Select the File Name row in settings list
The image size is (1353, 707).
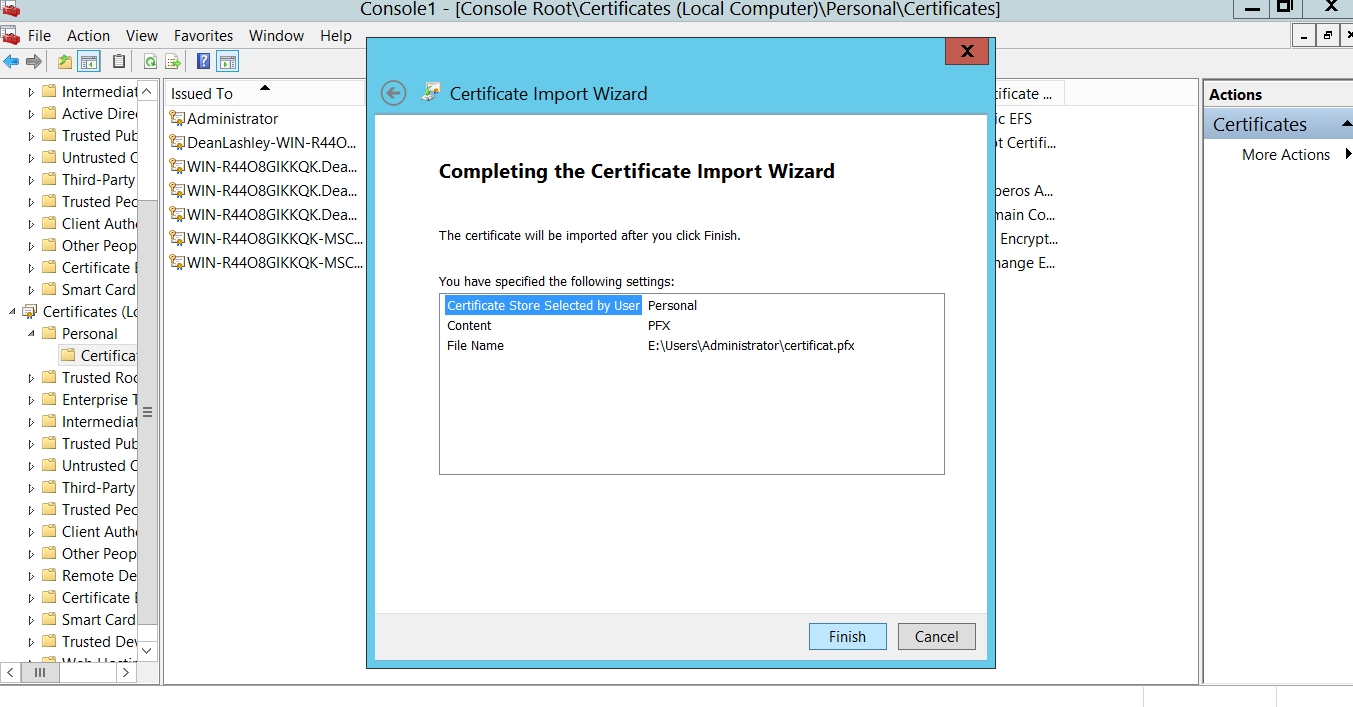tap(476, 346)
